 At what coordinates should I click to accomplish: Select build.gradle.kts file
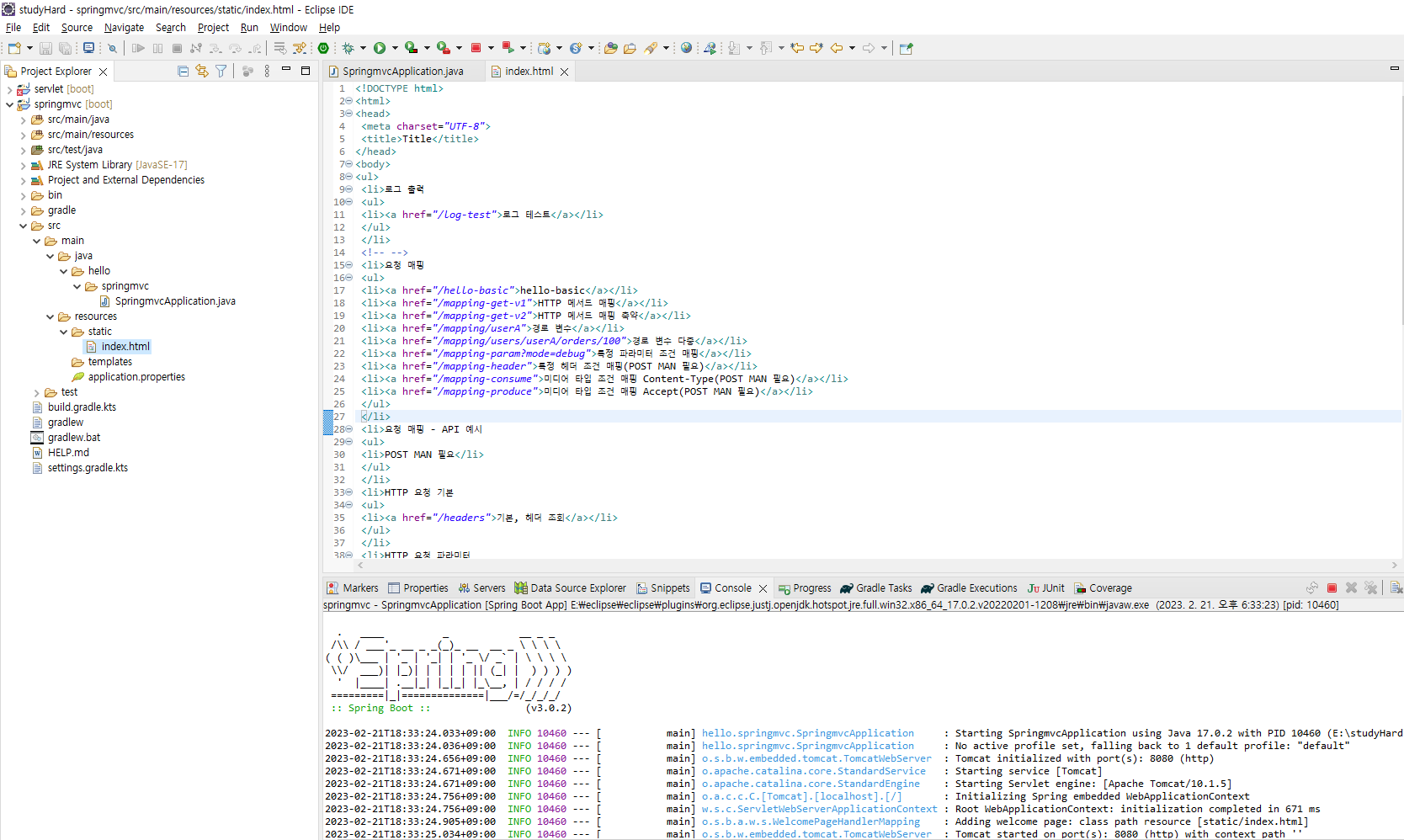tap(82, 407)
